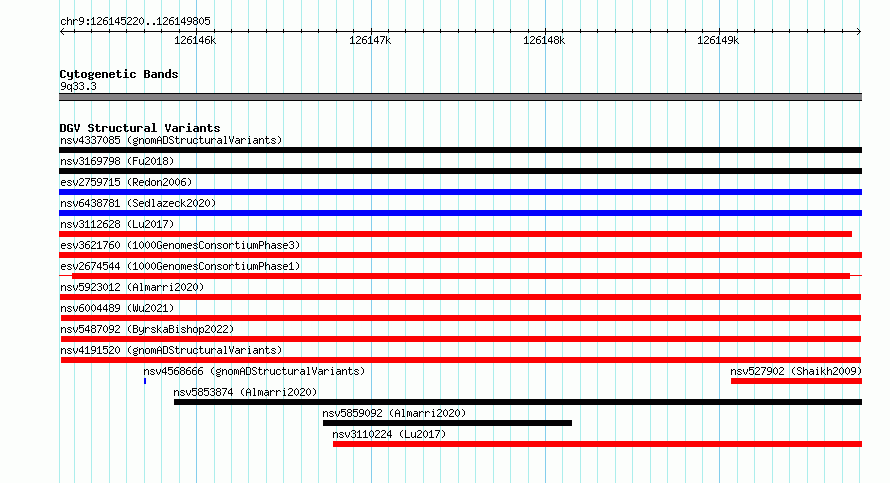Click the black bar under nsv5859092 (Almarri2020)
This screenshot has width=890, height=483.
[447, 423]
